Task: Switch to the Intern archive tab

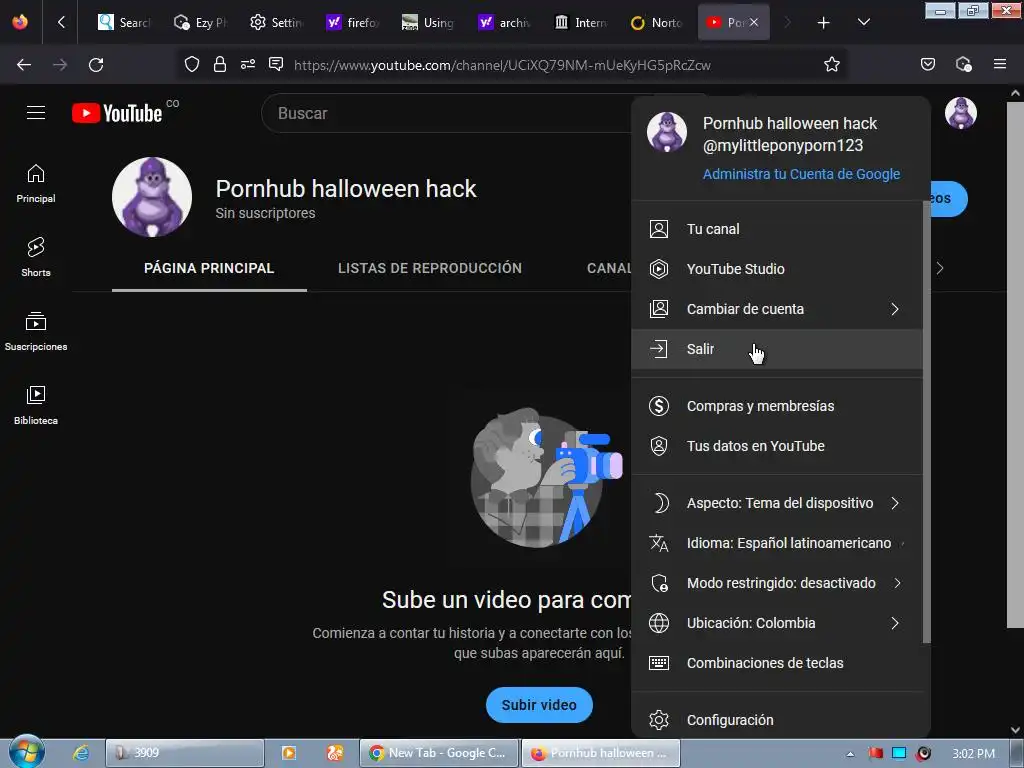Action: point(581,22)
